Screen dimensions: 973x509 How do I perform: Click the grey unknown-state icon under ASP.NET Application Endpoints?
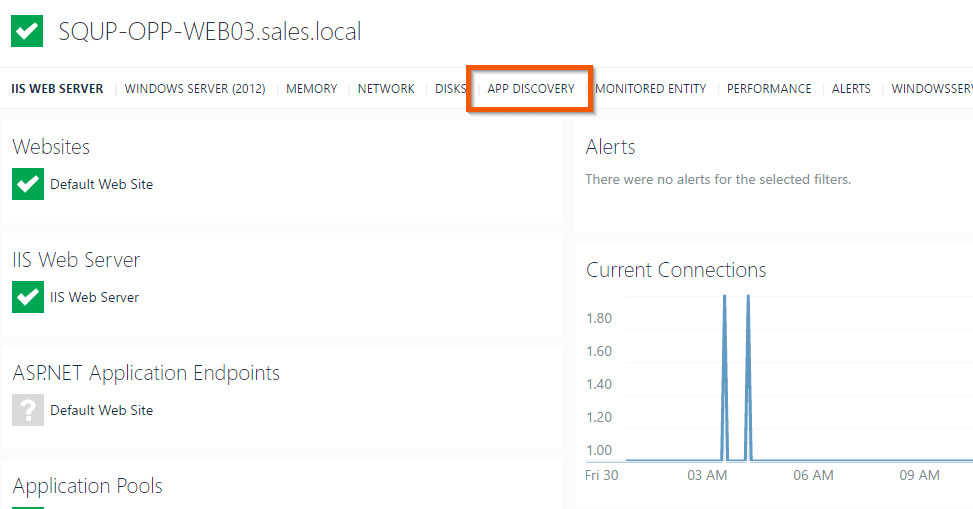(28, 410)
